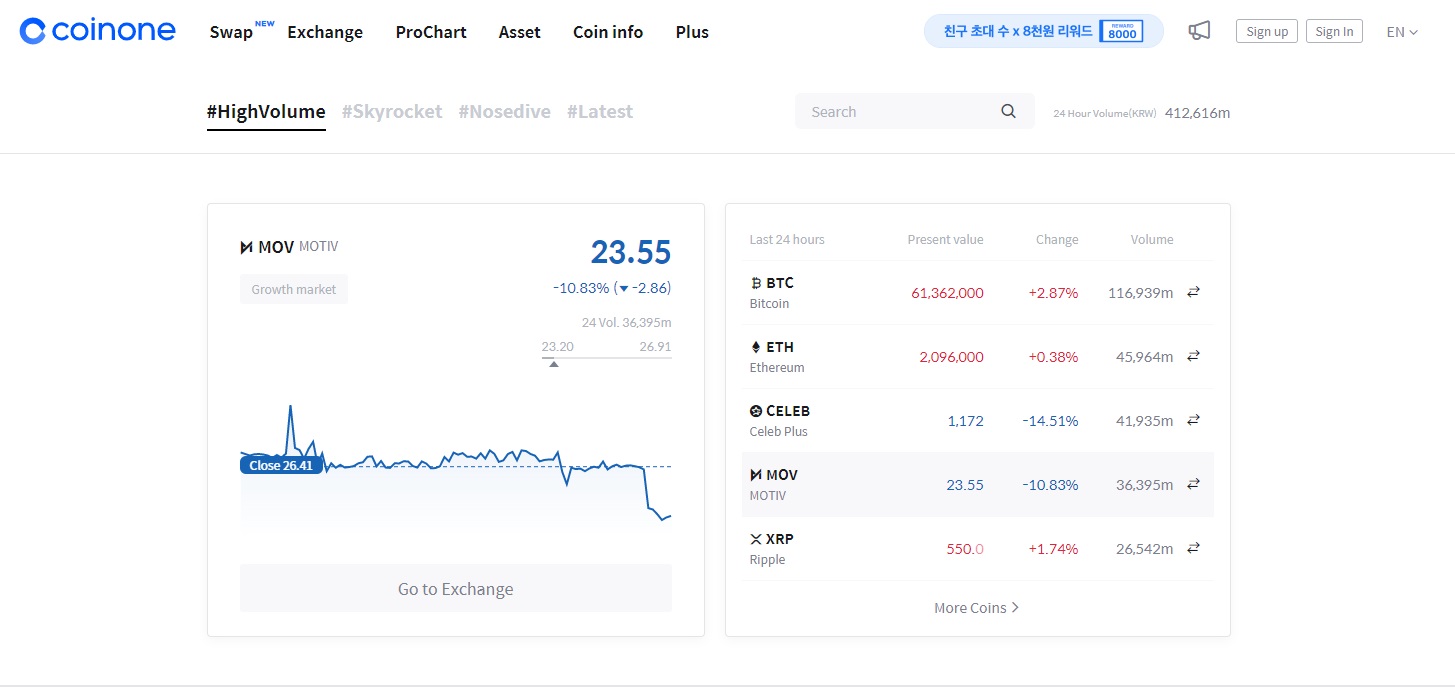Select the BTC Bitcoin row name
This screenshot has width=1455, height=690.
(772, 292)
